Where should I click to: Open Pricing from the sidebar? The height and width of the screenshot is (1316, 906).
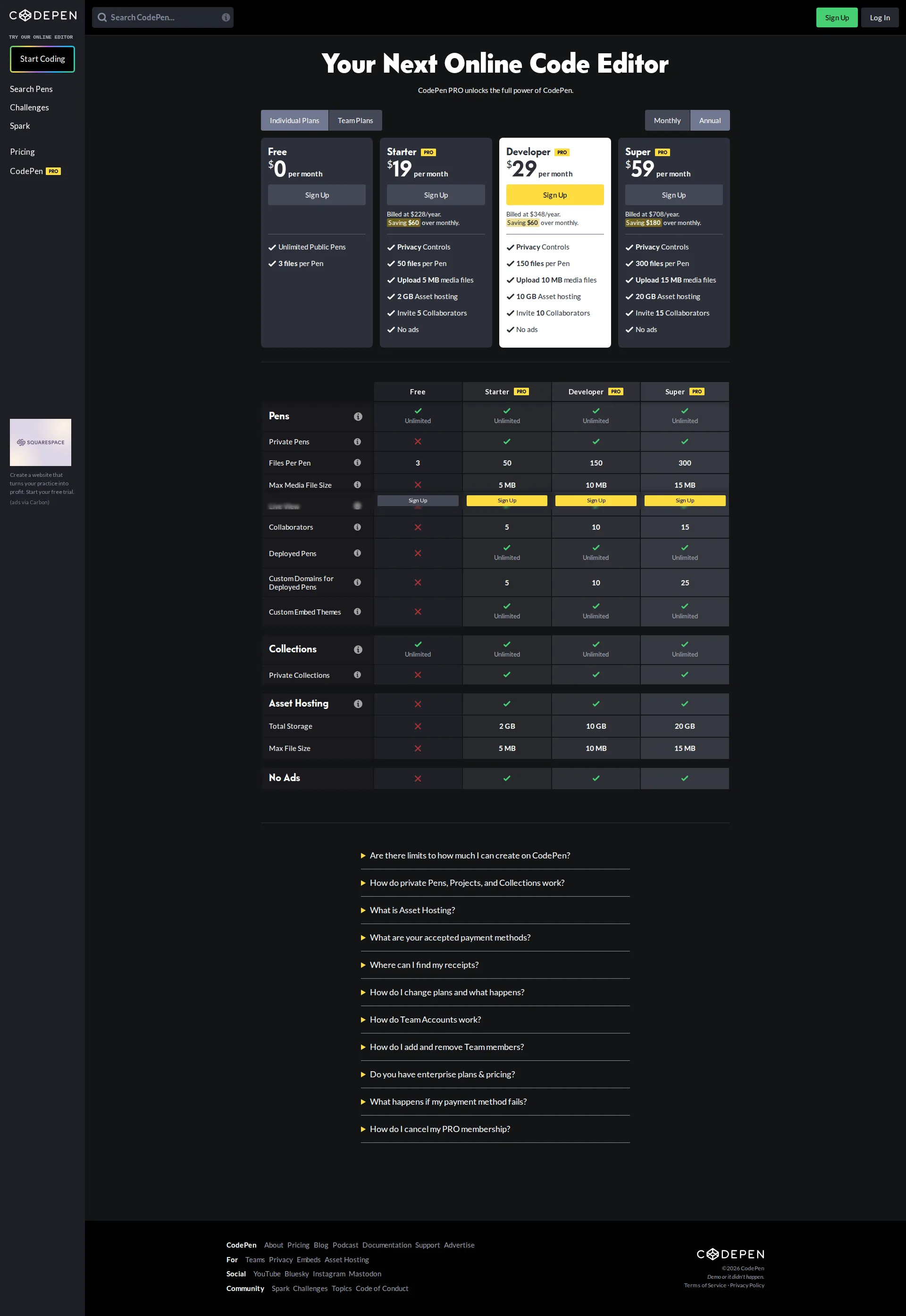(22, 151)
